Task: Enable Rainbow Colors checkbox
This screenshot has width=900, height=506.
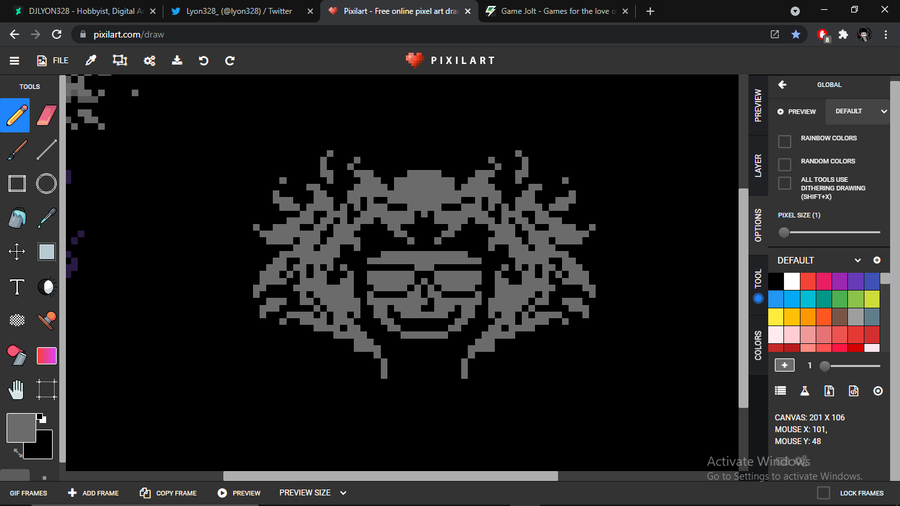Action: (784, 141)
